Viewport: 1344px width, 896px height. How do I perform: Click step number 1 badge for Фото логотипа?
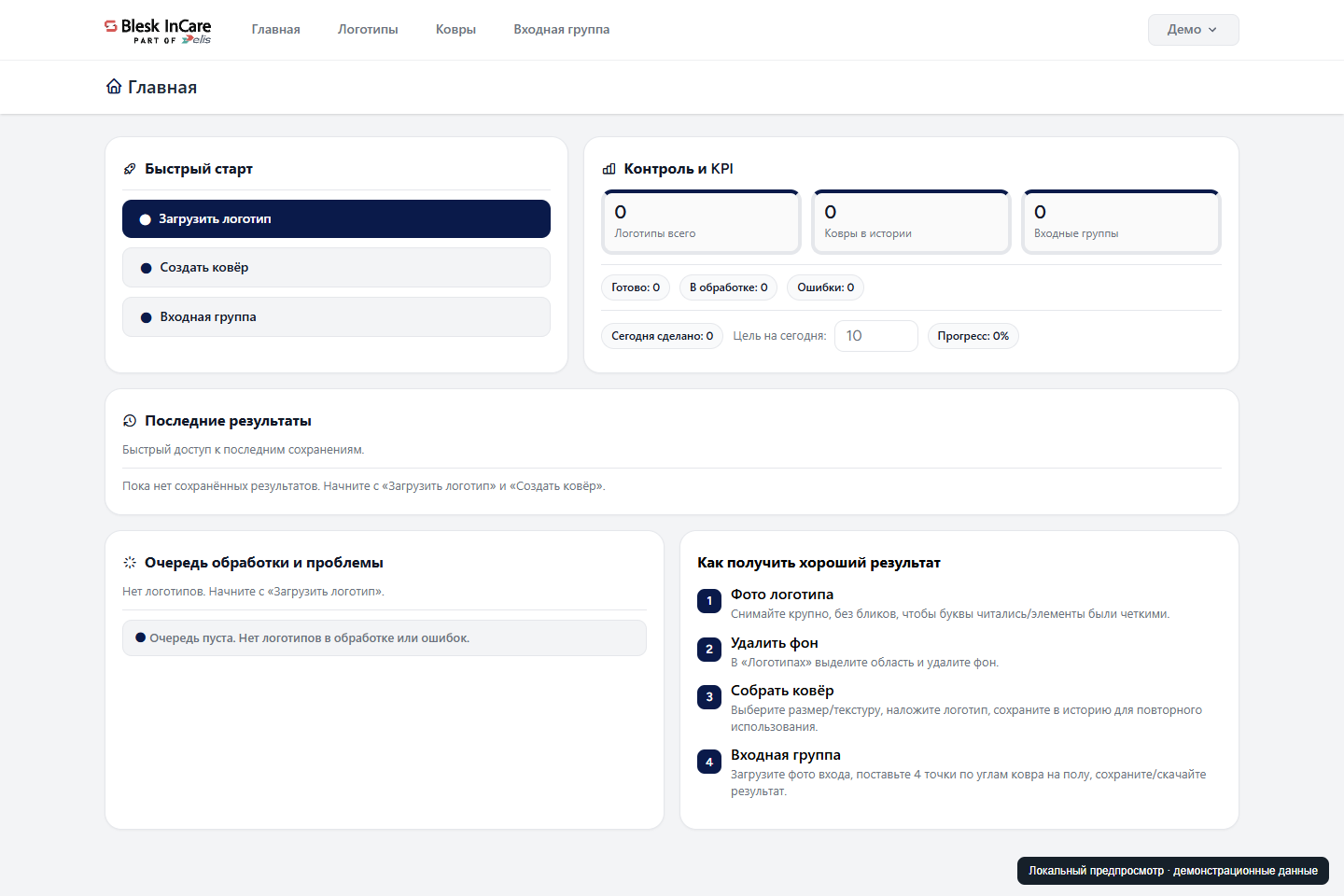tap(709, 601)
